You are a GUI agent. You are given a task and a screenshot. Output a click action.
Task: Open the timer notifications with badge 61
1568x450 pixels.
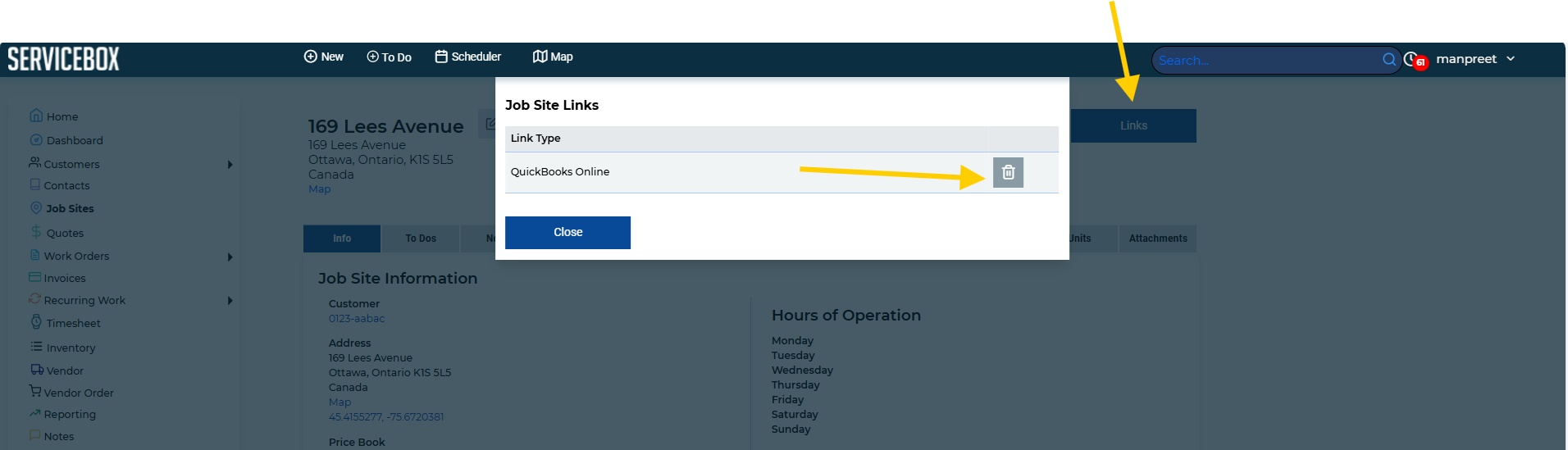1415,60
